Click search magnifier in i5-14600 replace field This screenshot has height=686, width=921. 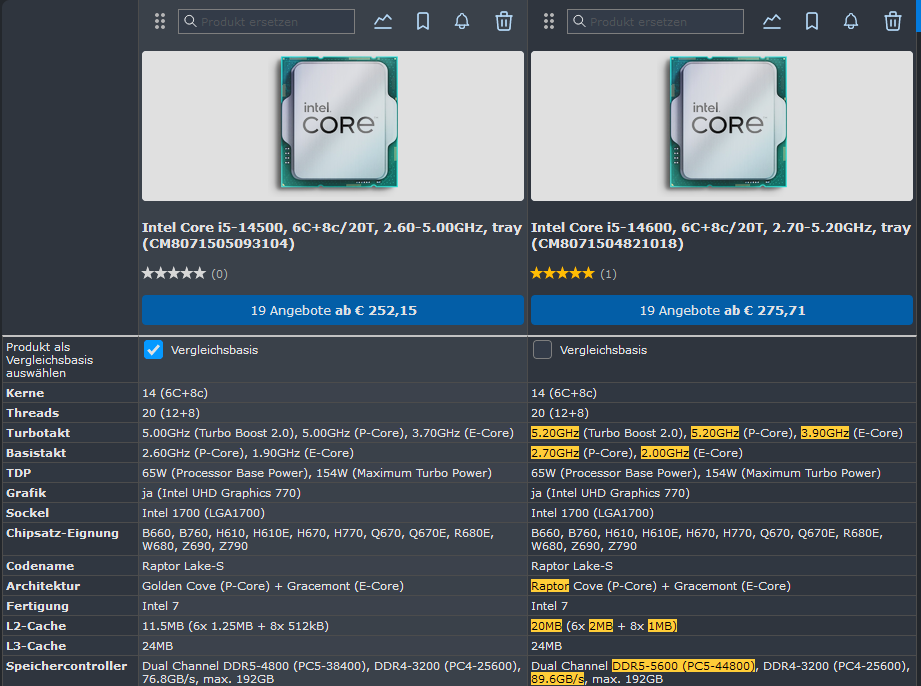pyautogui.click(x=579, y=21)
